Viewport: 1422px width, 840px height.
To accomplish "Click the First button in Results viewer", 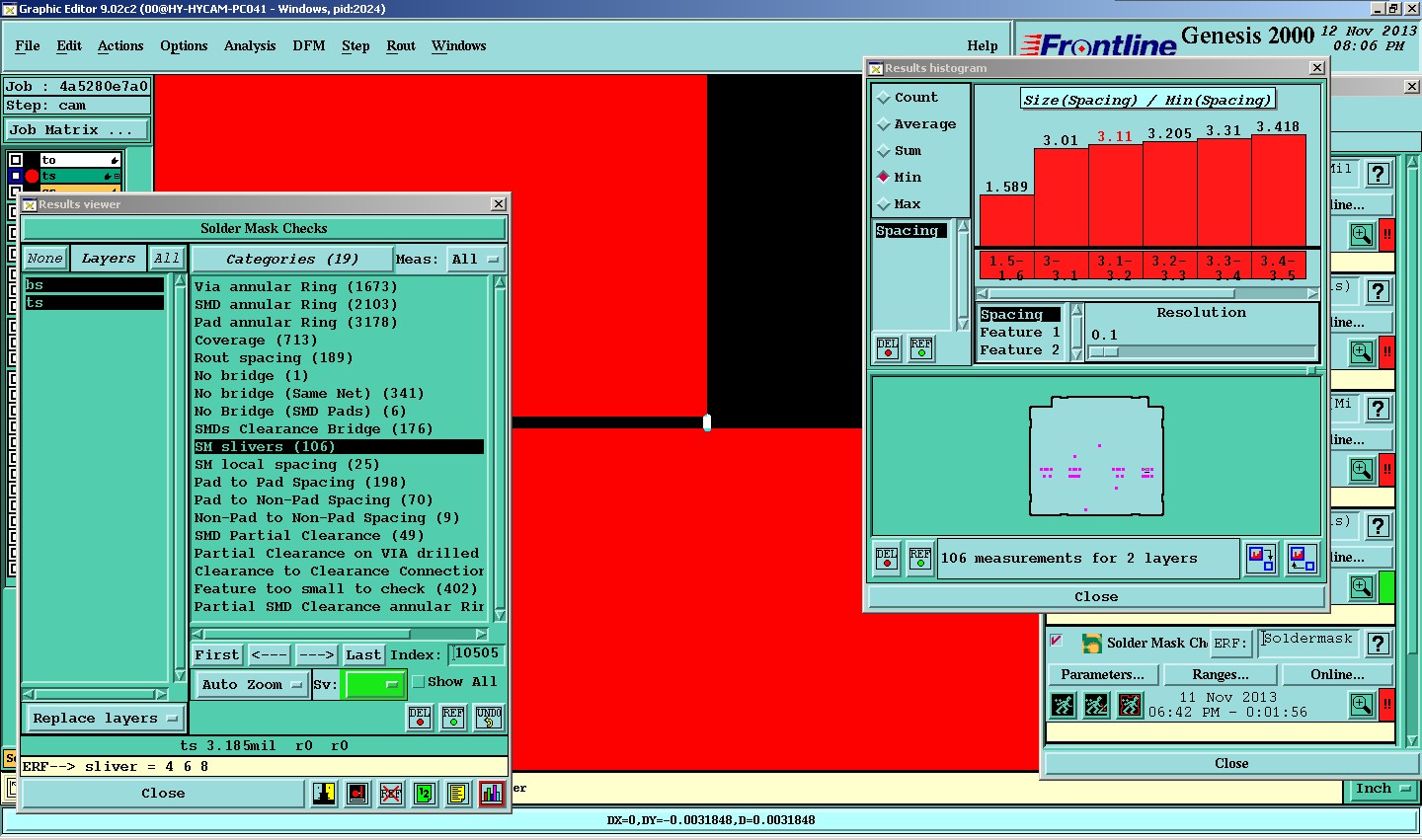I will click(217, 655).
